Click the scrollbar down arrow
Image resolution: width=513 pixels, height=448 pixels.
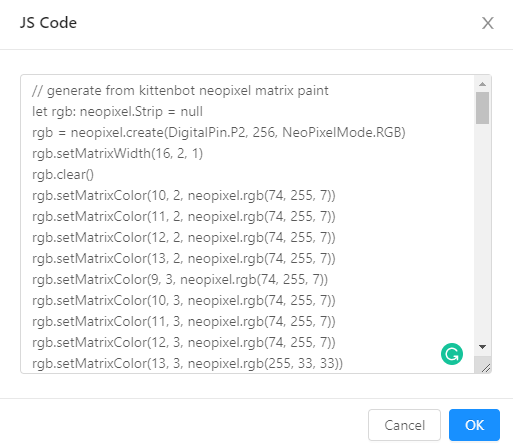pyautogui.click(x=482, y=347)
